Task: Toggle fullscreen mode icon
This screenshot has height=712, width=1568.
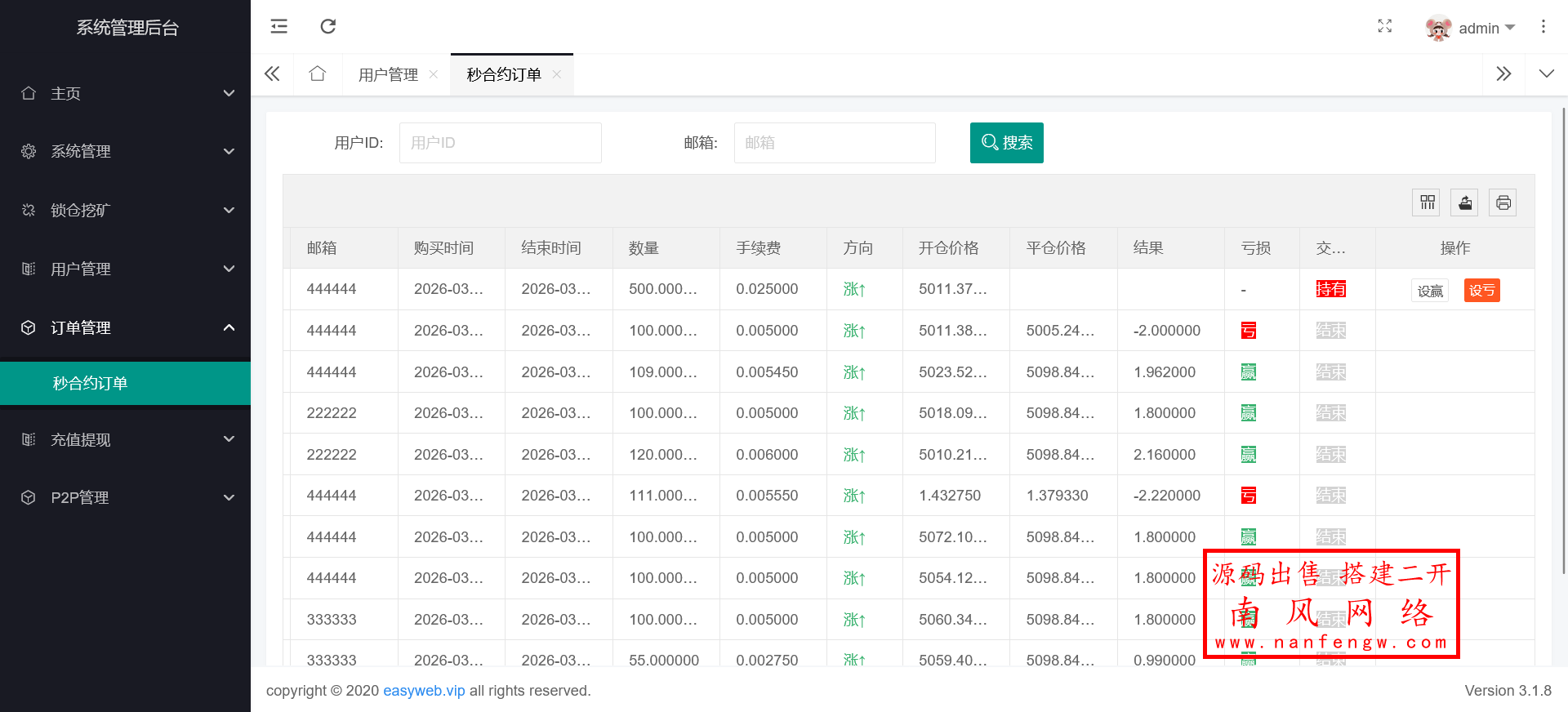Action: point(1385,26)
